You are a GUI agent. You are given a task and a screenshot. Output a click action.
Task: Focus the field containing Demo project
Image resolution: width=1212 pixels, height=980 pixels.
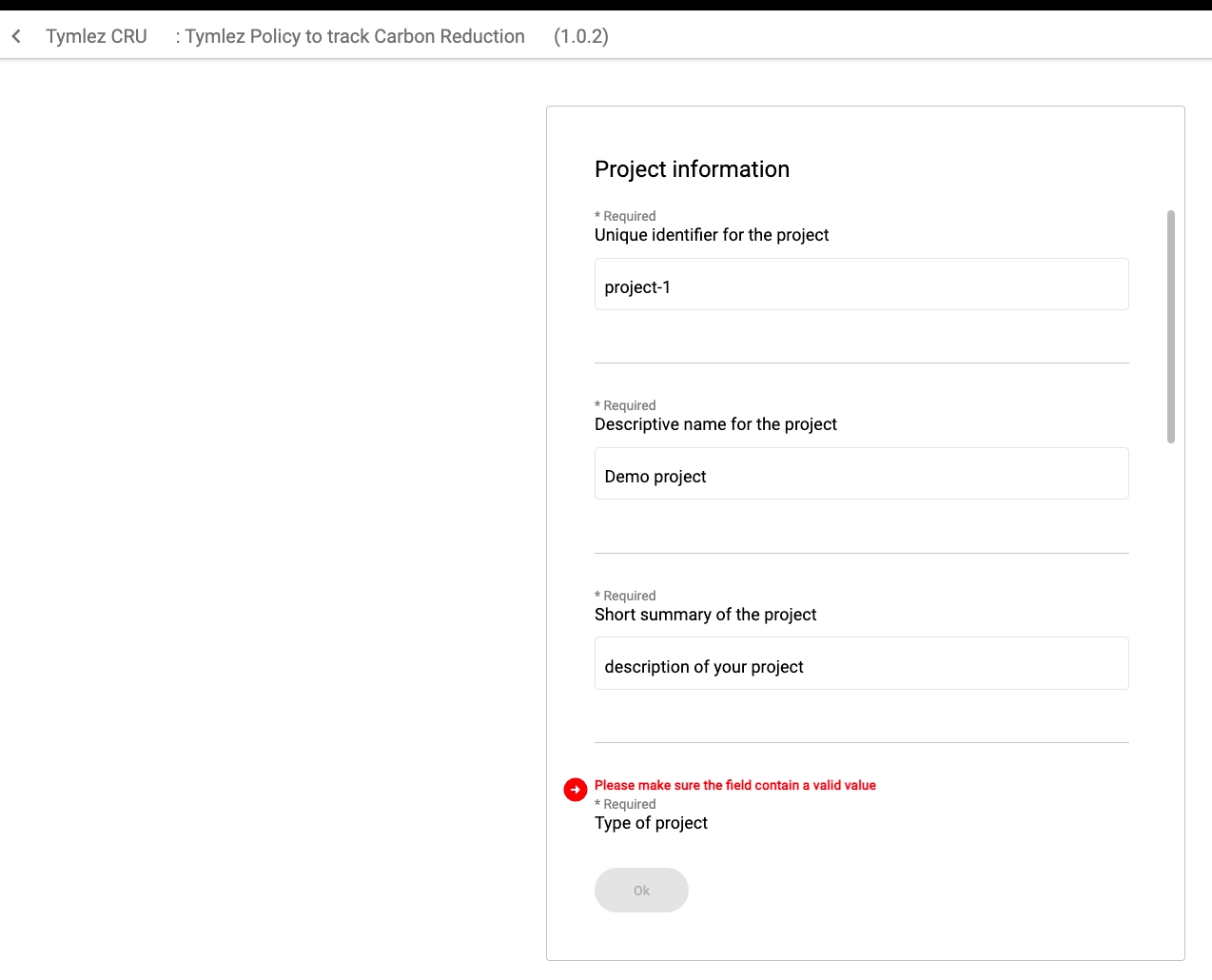[x=861, y=474]
